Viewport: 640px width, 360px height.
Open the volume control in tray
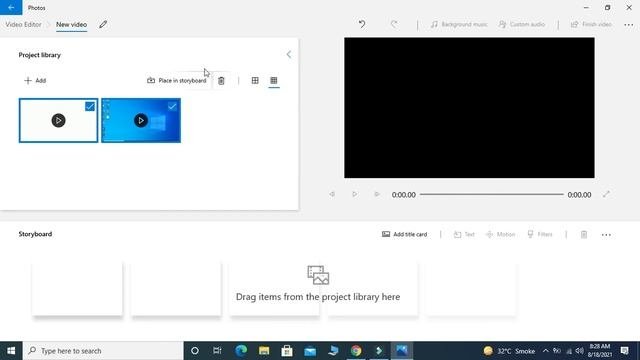(580, 351)
